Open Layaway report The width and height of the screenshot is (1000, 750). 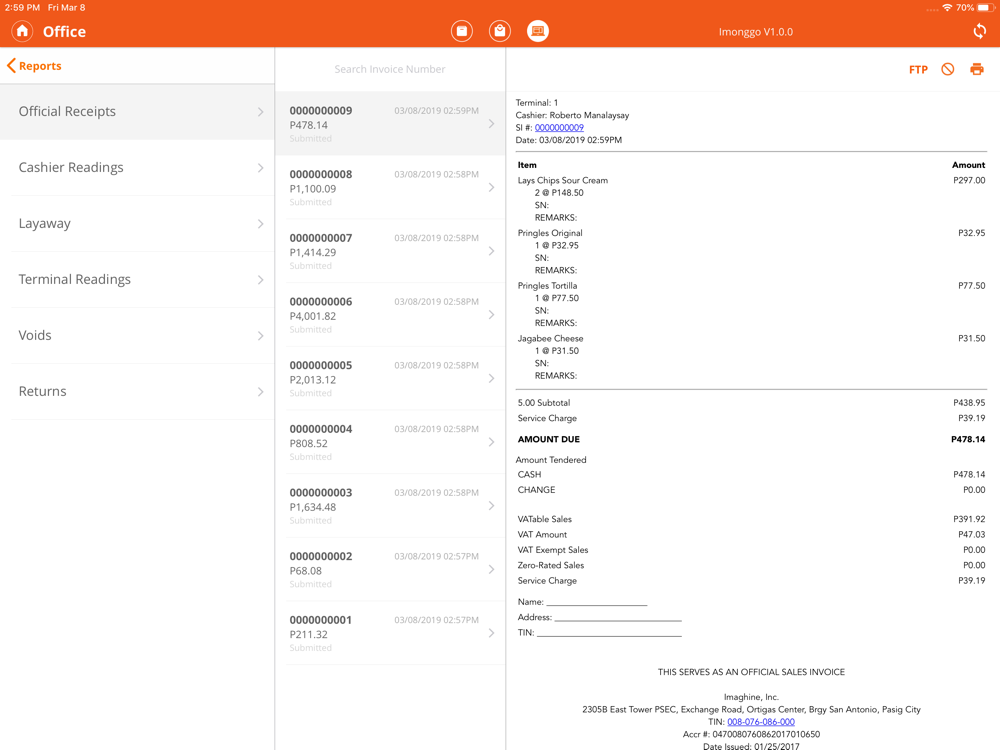pos(137,224)
